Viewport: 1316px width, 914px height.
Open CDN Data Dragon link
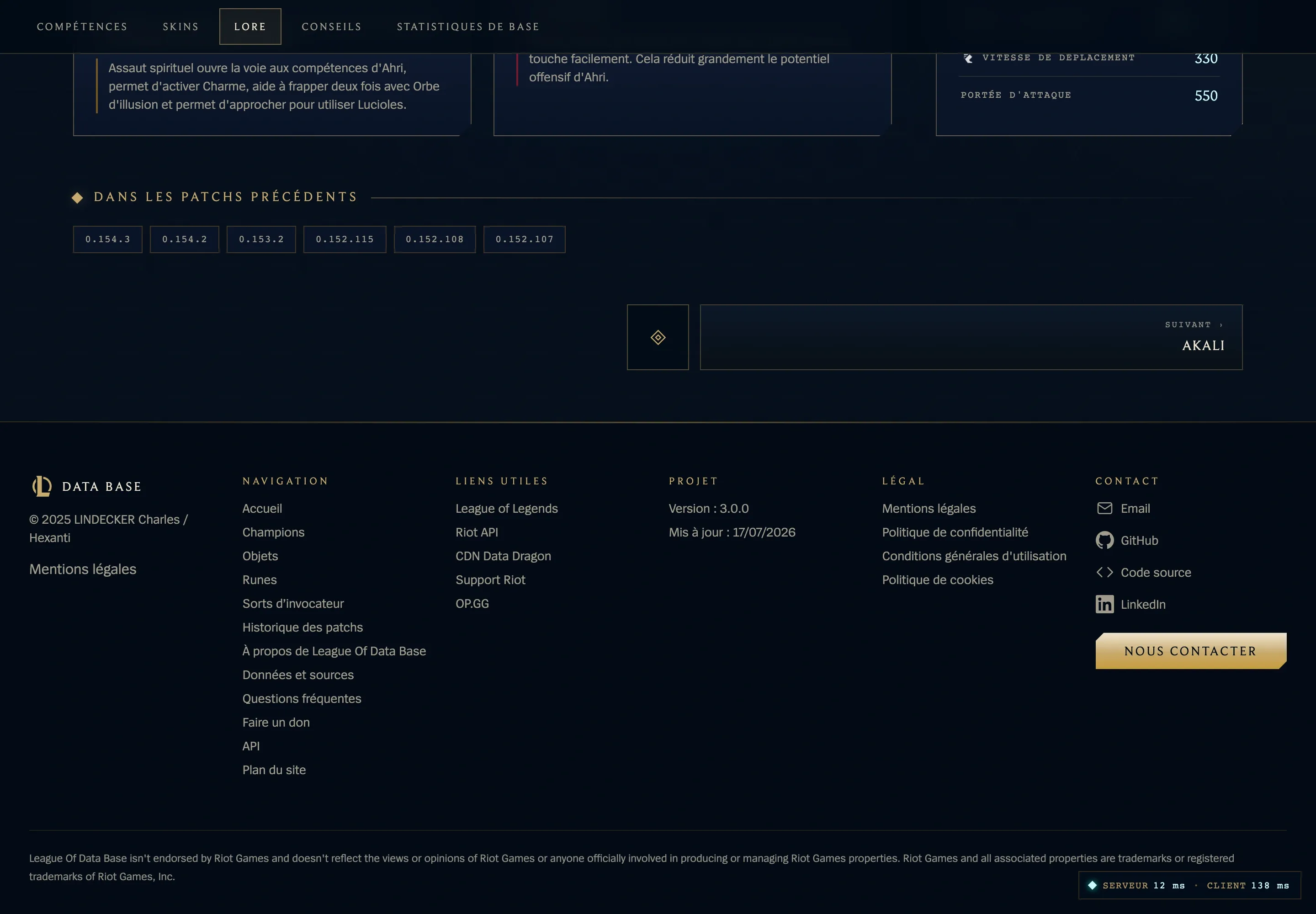pyautogui.click(x=503, y=556)
